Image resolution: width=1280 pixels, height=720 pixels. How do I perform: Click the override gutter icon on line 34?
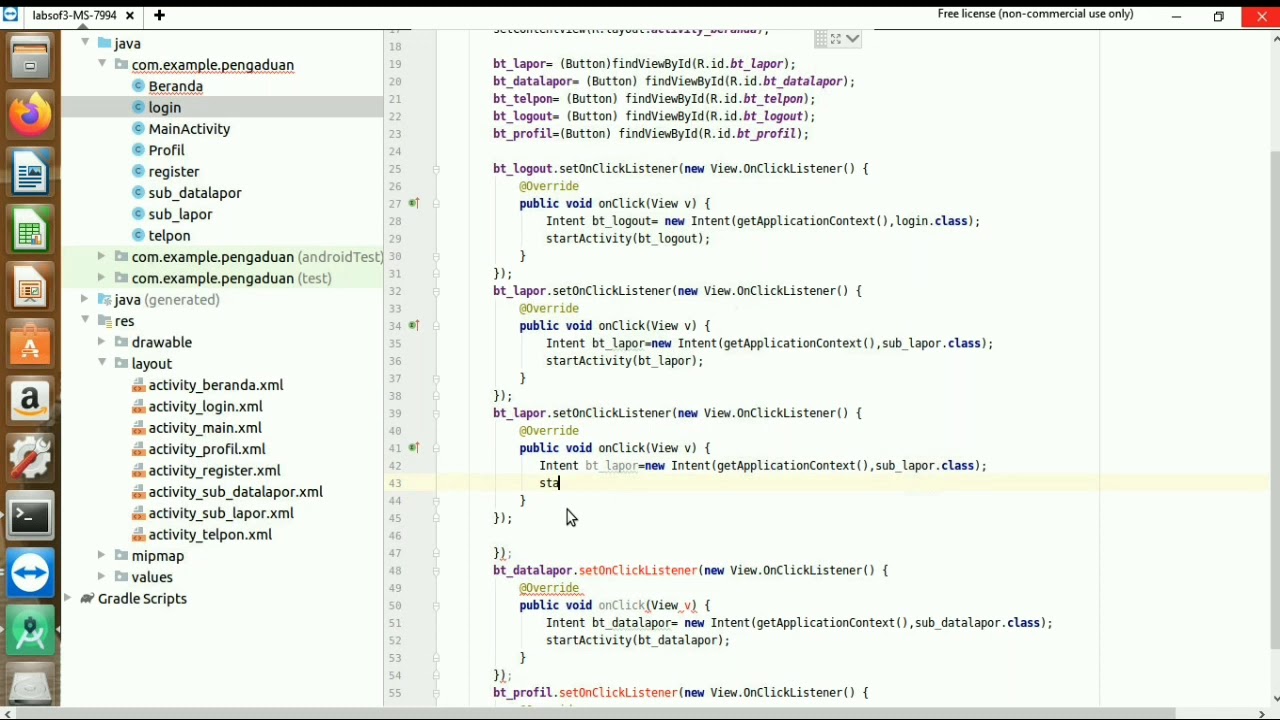click(x=414, y=326)
